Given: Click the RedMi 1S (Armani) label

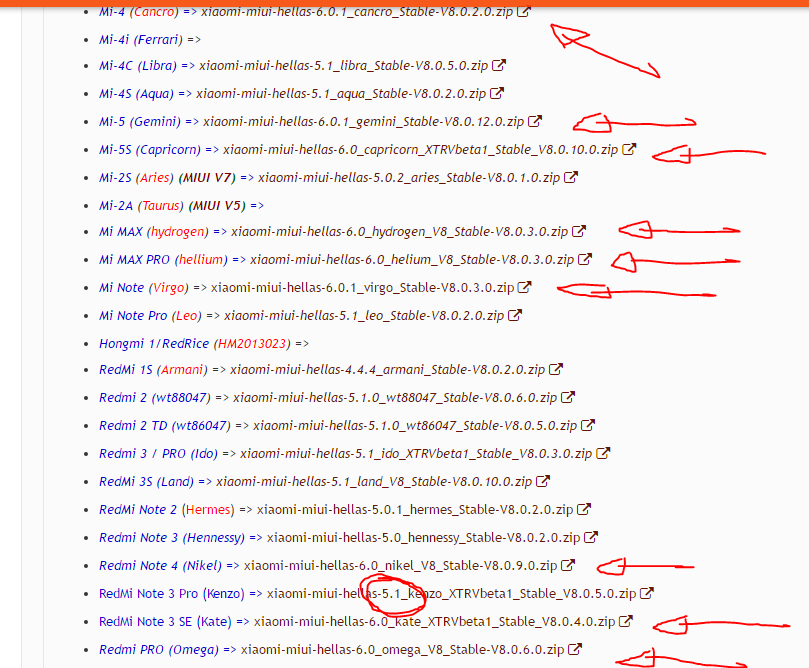Looking at the screenshot, I should click(153, 369).
